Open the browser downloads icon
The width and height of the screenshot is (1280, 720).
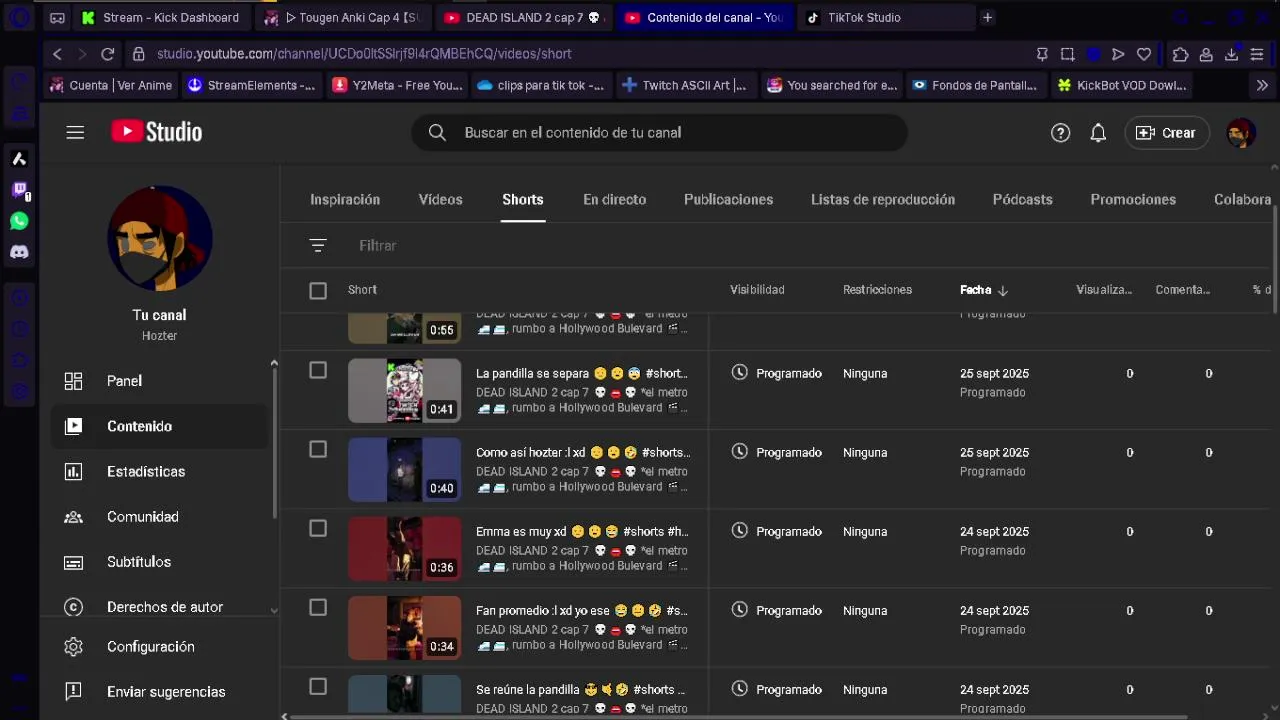point(1232,54)
